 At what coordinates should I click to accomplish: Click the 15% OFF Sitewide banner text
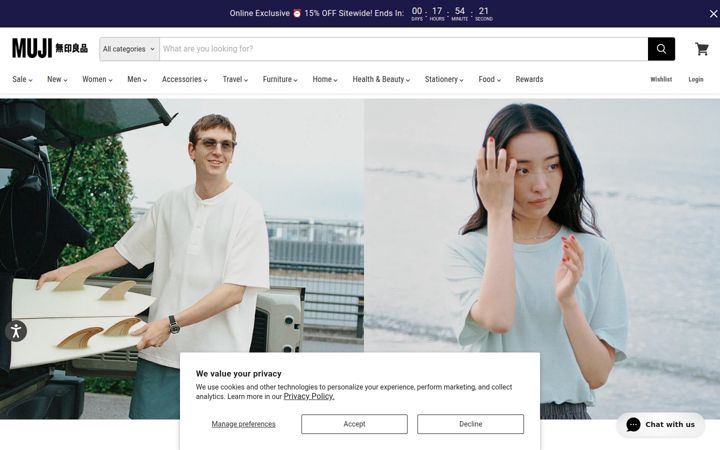click(x=317, y=13)
